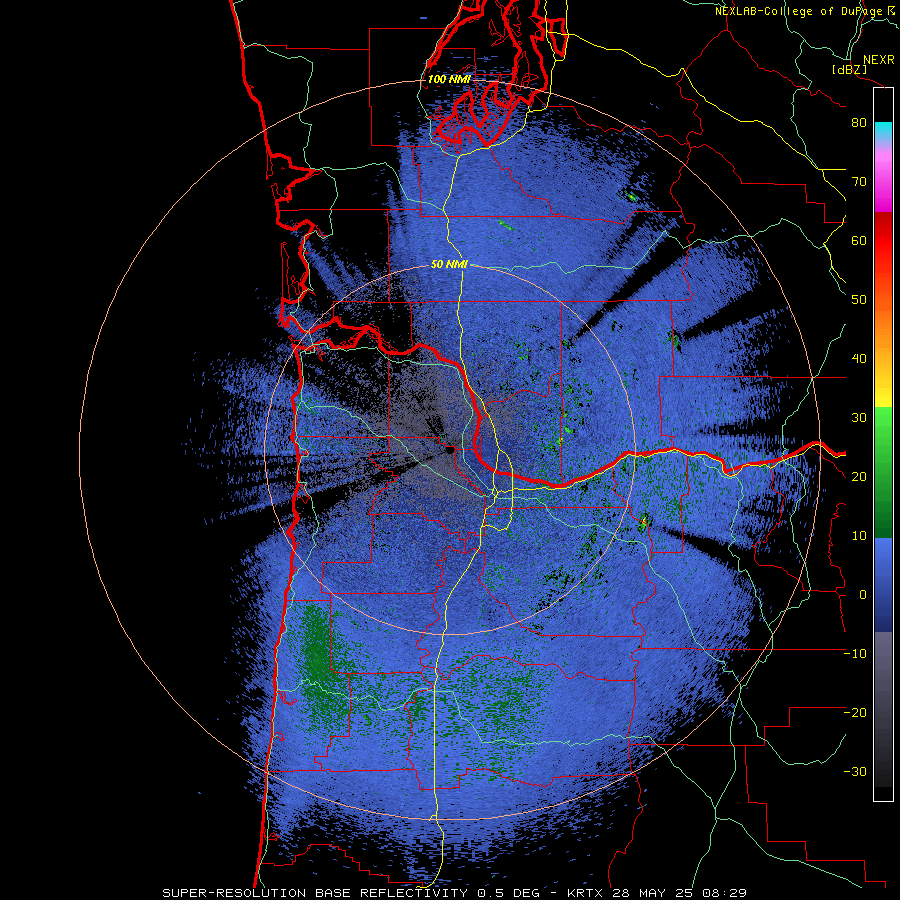Click the -30 value on the dBZ scale
The height and width of the screenshot is (900, 900).
coord(855,772)
